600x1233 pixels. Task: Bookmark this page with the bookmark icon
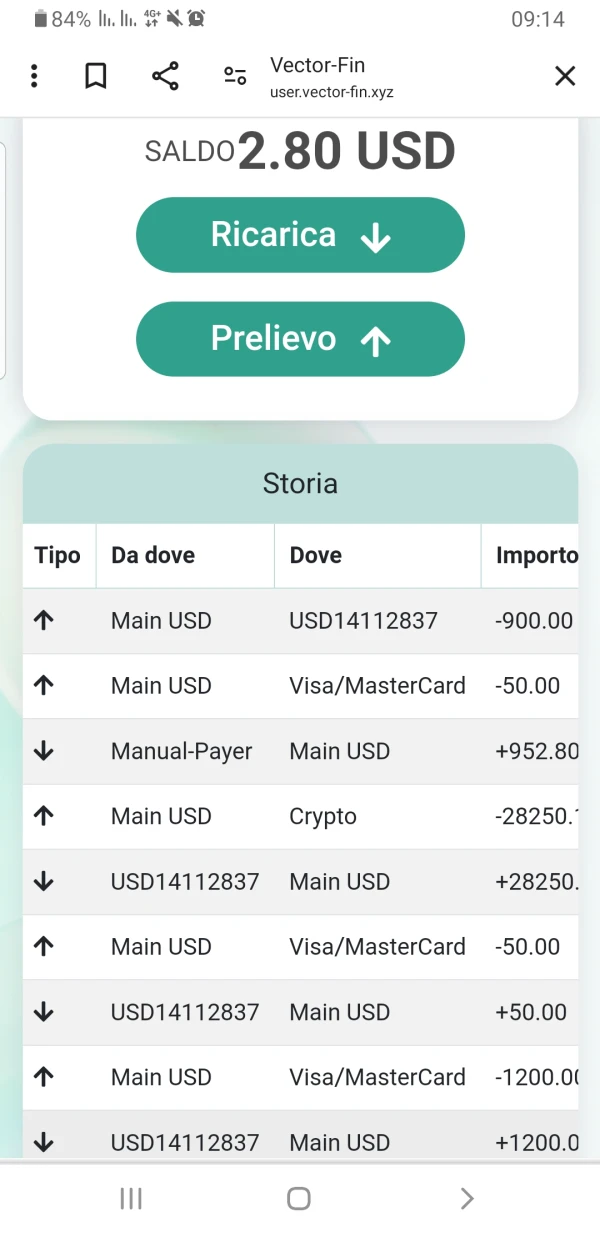96,76
